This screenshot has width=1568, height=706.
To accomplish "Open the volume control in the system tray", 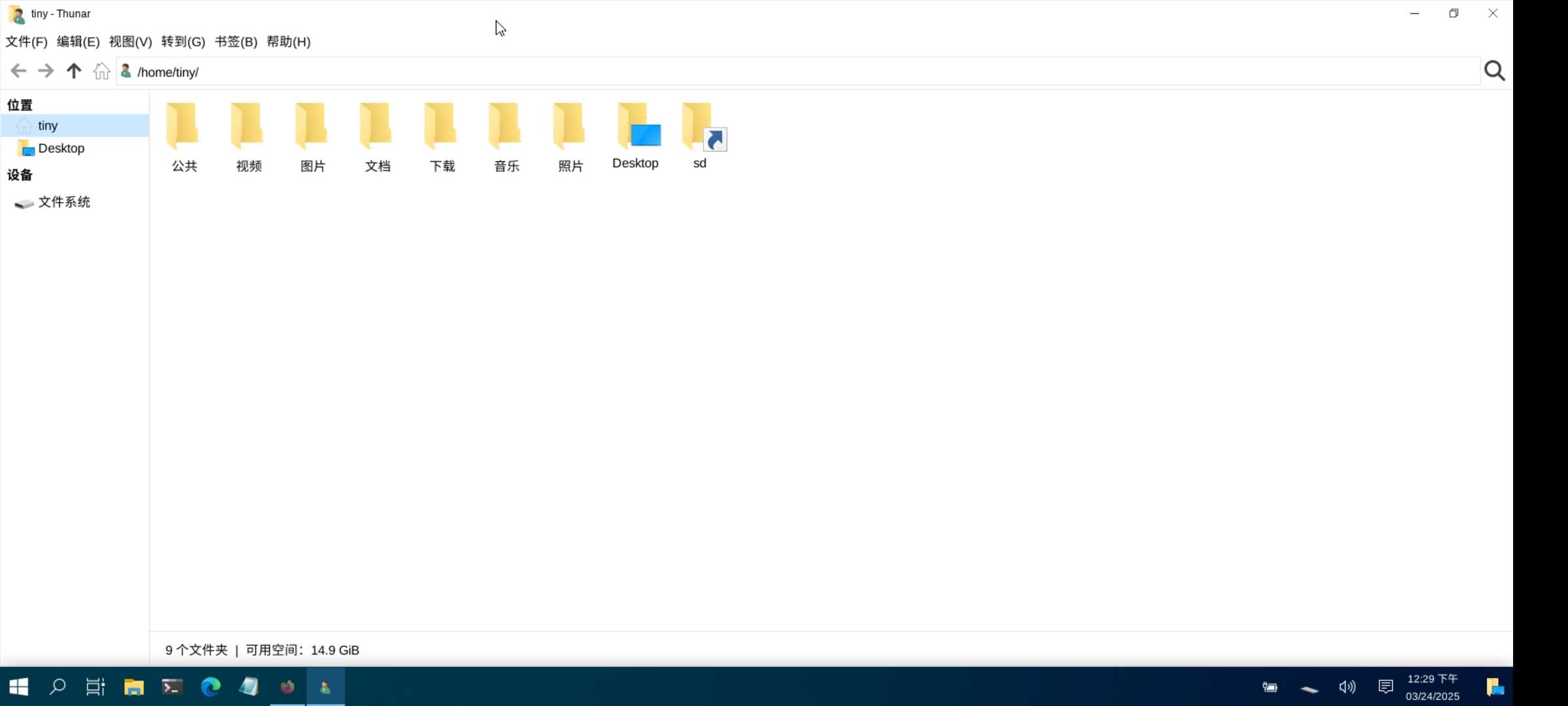I will tap(1347, 686).
